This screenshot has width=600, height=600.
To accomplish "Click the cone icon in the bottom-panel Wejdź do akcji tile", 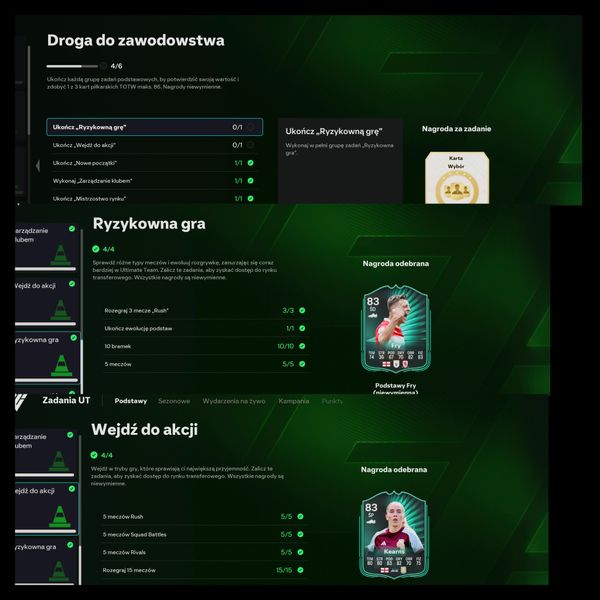I will tap(60, 516).
